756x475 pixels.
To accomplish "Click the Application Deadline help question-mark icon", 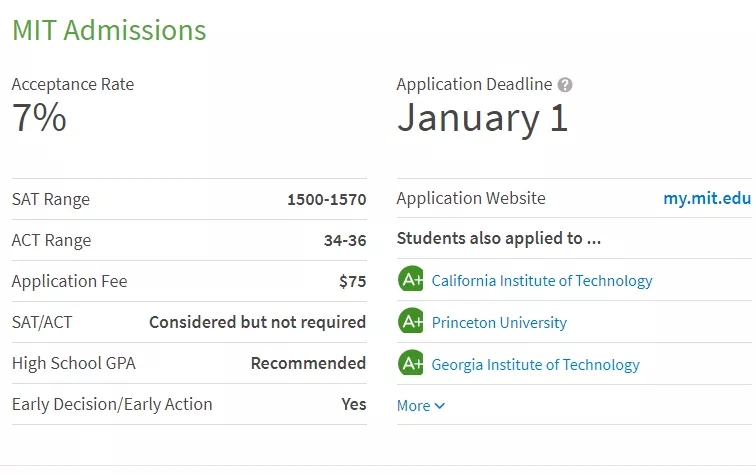I will click(x=565, y=85).
